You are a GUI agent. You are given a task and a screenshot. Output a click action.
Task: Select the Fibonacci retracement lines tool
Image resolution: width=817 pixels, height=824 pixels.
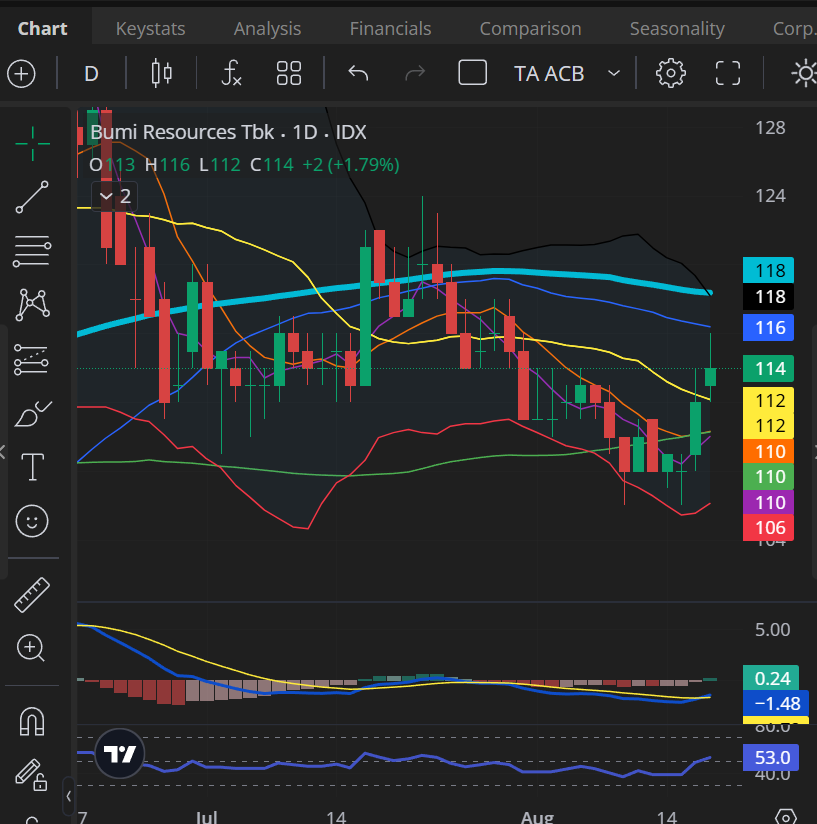pos(32,251)
